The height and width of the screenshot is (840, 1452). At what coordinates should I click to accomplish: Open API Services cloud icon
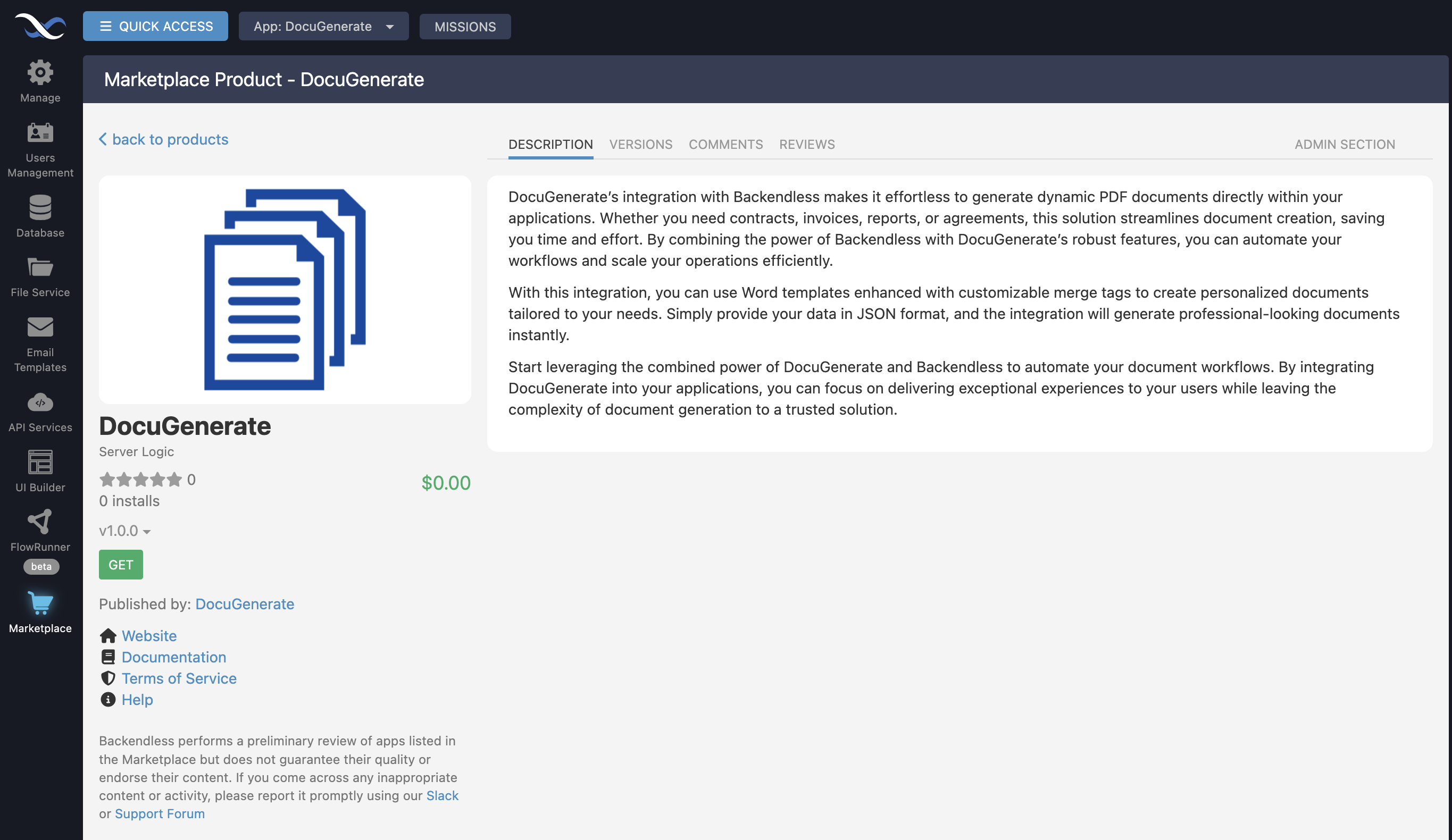click(40, 402)
